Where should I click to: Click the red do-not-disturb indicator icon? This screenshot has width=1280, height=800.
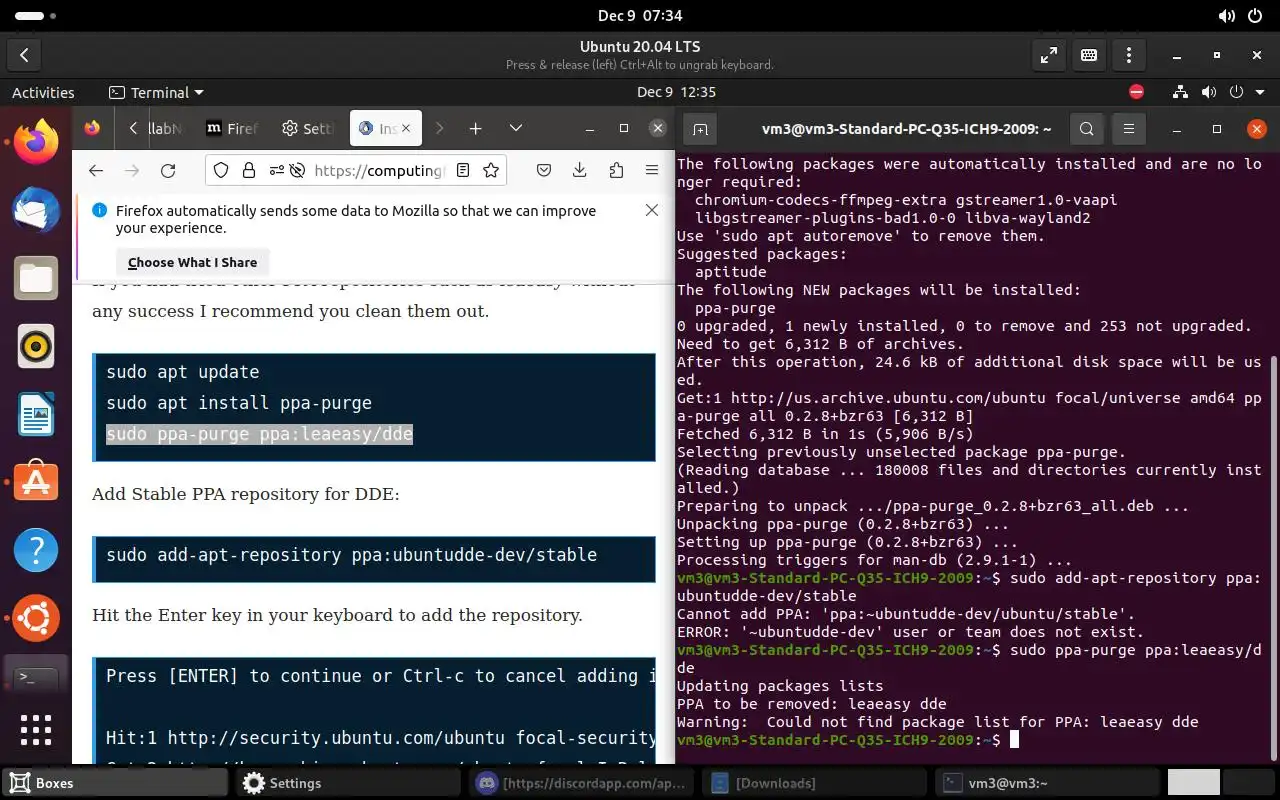click(1136, 92)
